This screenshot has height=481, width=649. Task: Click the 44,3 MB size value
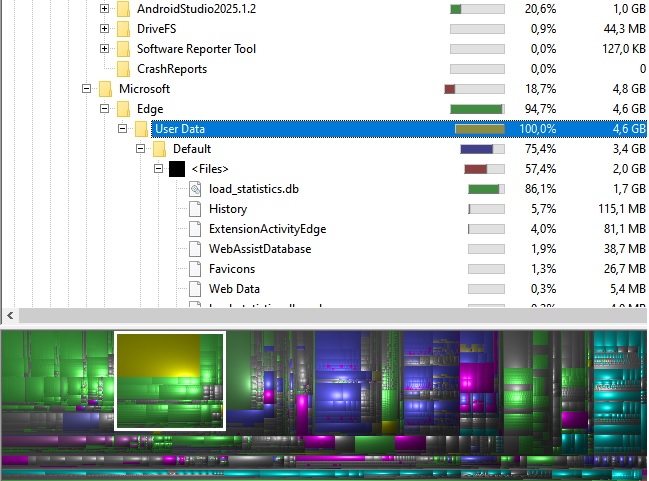point(625,29)
